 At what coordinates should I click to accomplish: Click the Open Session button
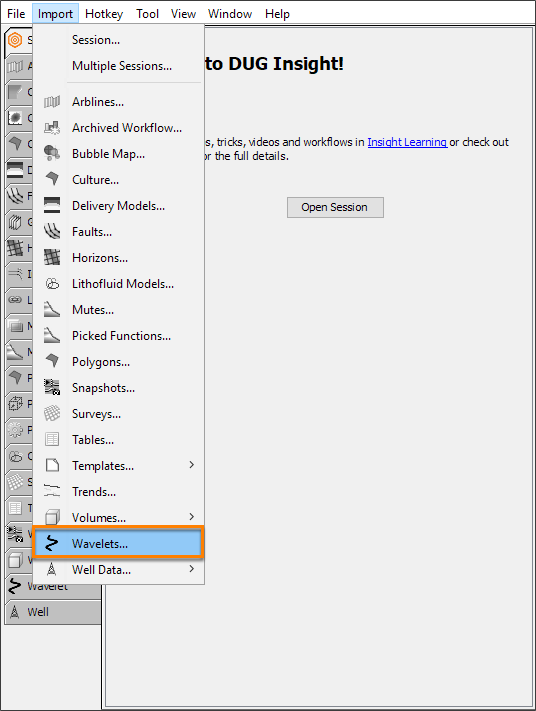point(335,207)
